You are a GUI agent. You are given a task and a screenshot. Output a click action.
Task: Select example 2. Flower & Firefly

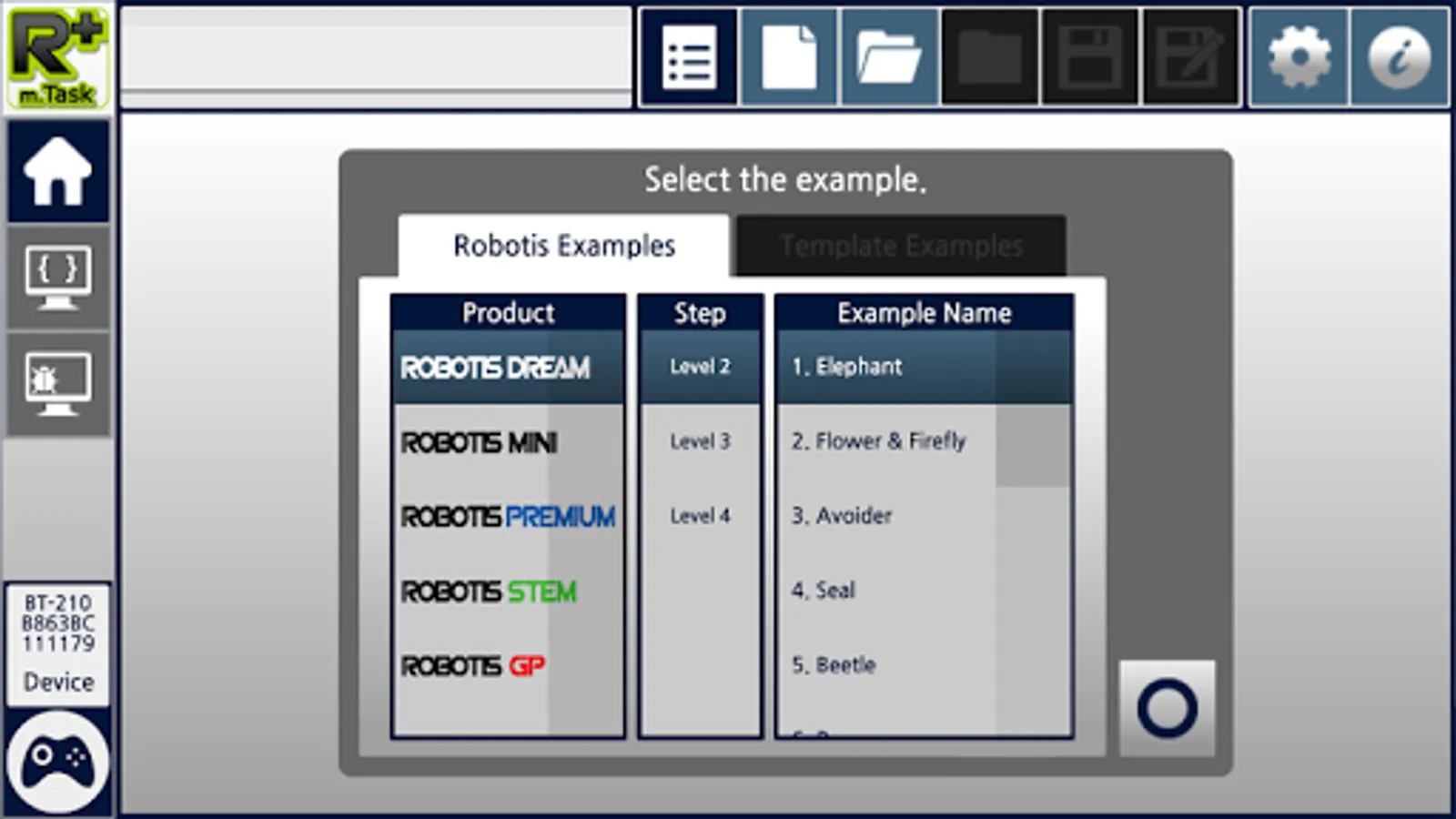(886, 441)
